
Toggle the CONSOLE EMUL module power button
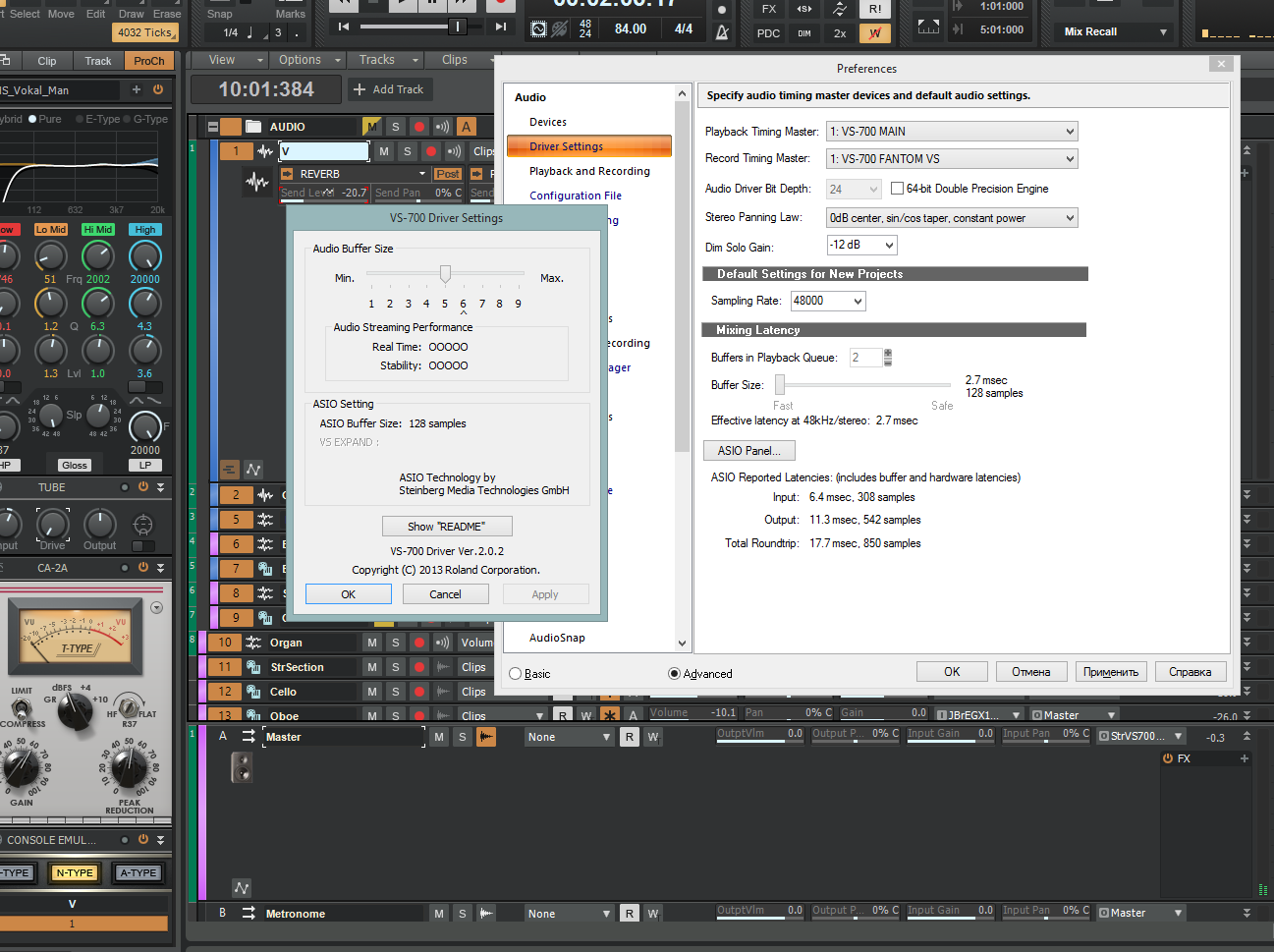point(143,840)
